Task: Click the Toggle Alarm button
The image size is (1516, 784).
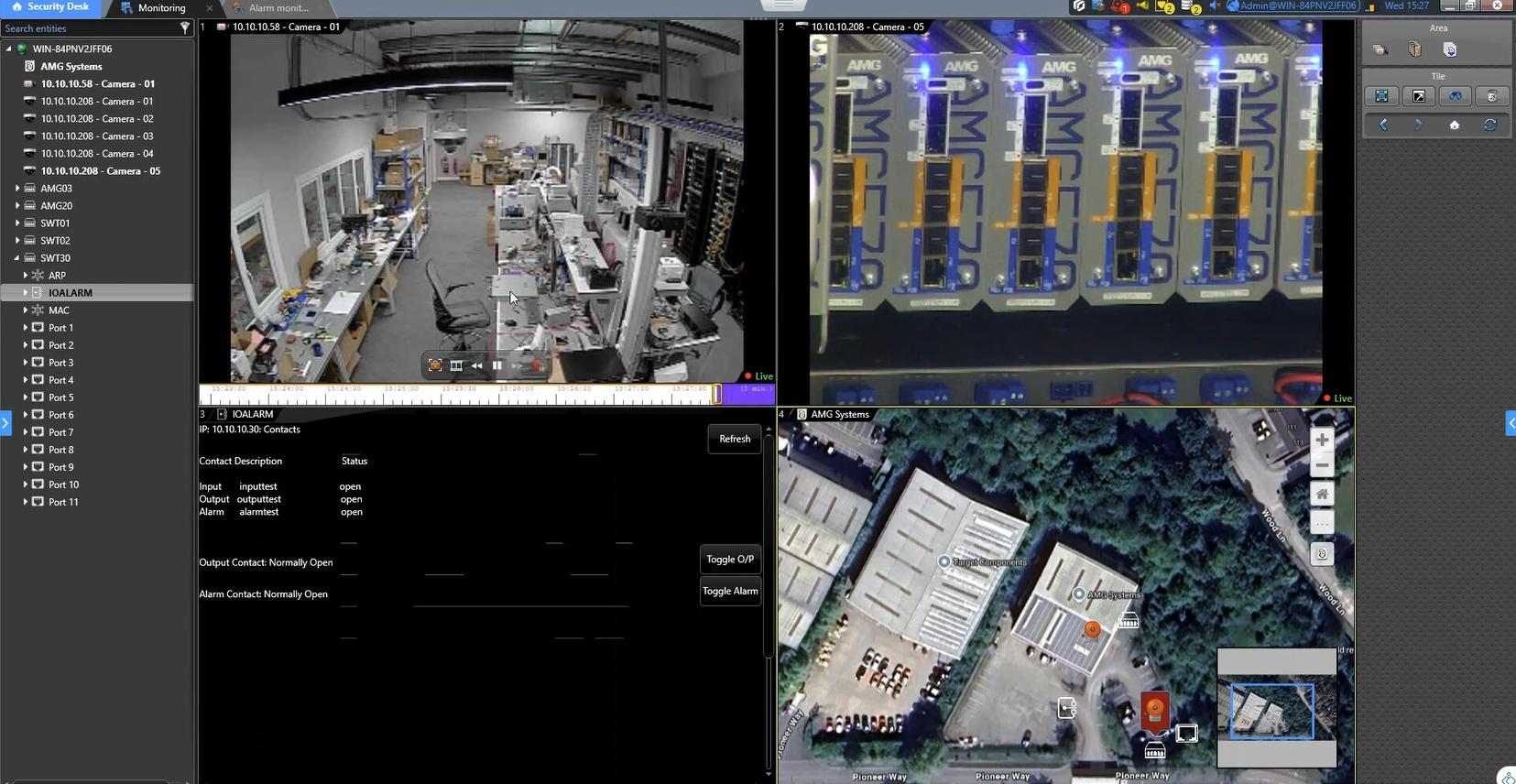Action: [730, 591]
